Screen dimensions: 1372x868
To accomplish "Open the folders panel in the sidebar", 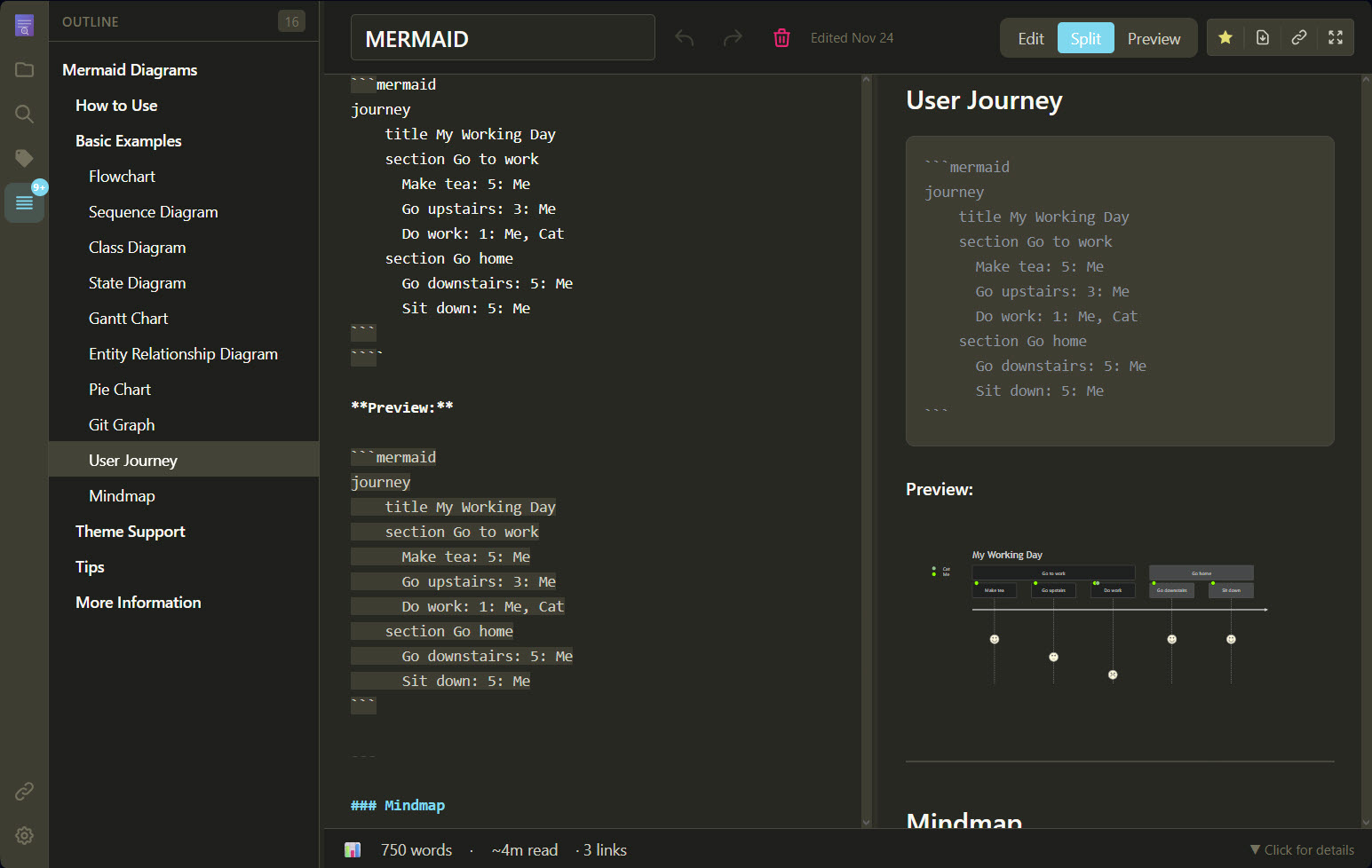I will 24,69.
